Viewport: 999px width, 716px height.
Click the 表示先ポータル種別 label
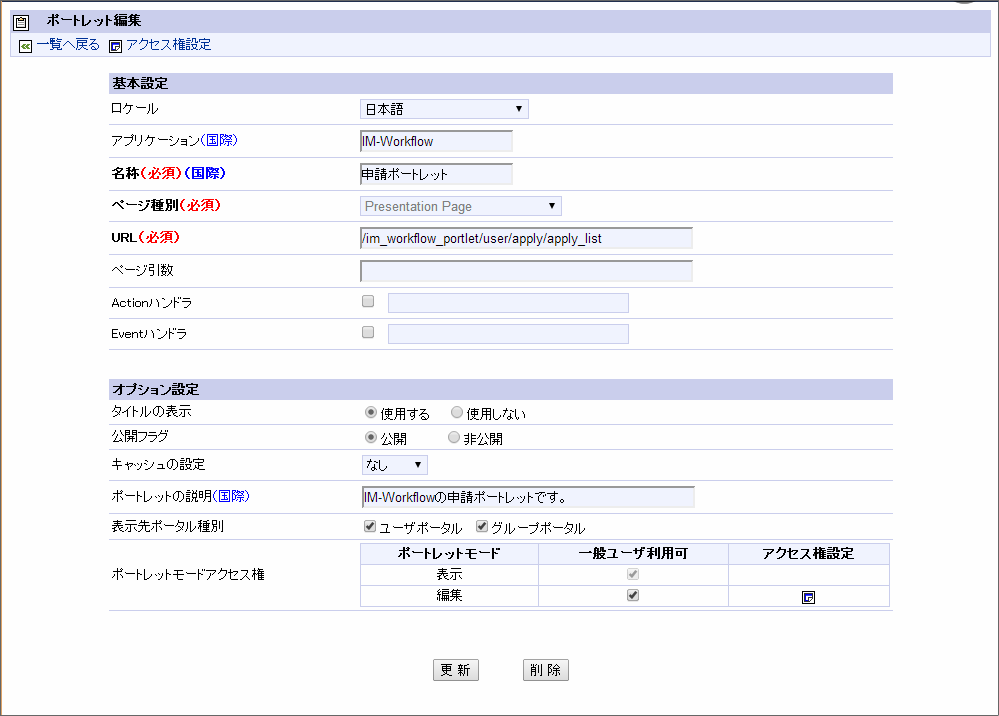[x=168, y=526]
